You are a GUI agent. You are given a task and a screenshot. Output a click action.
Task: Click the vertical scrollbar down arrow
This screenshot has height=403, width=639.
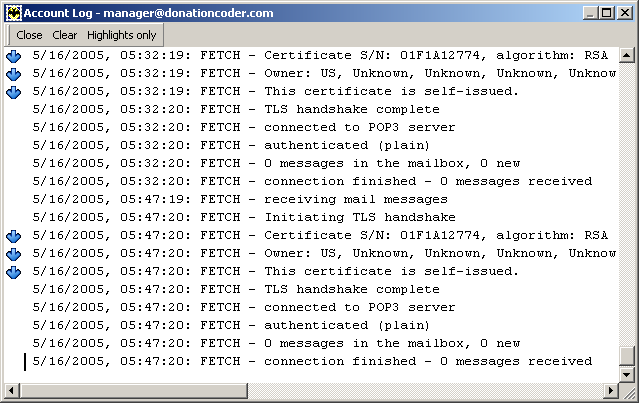pyautogui.click(x=626, y=374)
